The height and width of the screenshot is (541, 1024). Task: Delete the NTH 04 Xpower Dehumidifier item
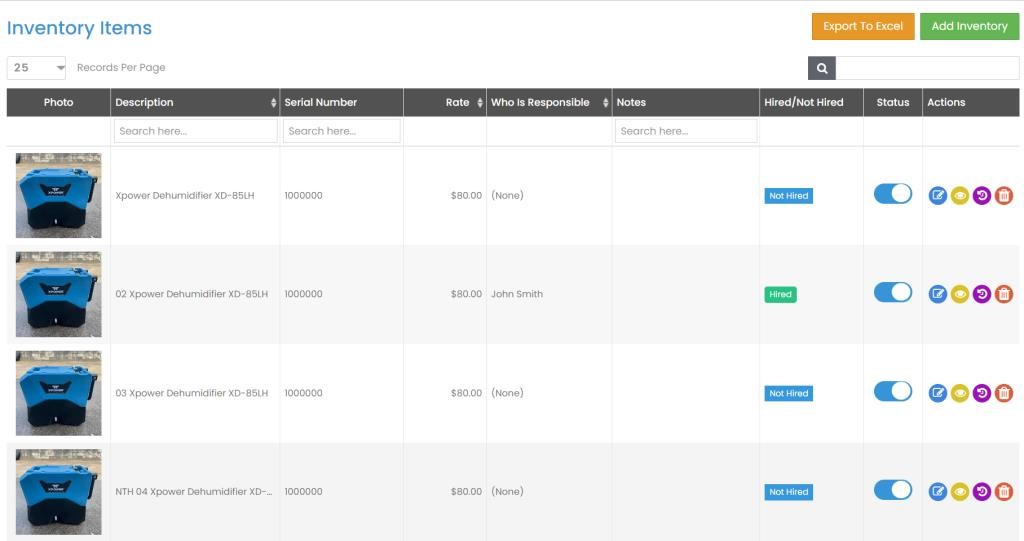coord(1004,491)
